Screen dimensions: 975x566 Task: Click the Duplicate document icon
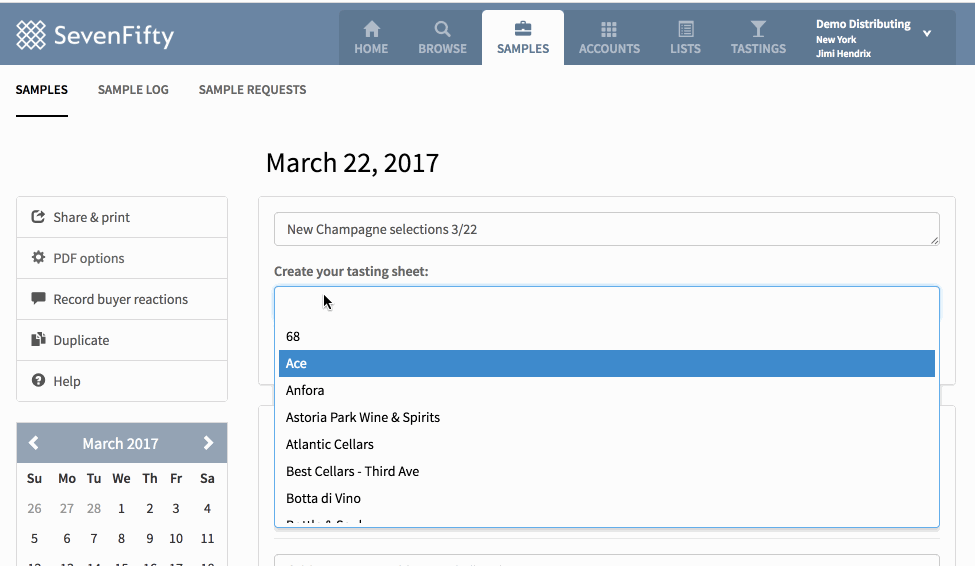[38, 339]
